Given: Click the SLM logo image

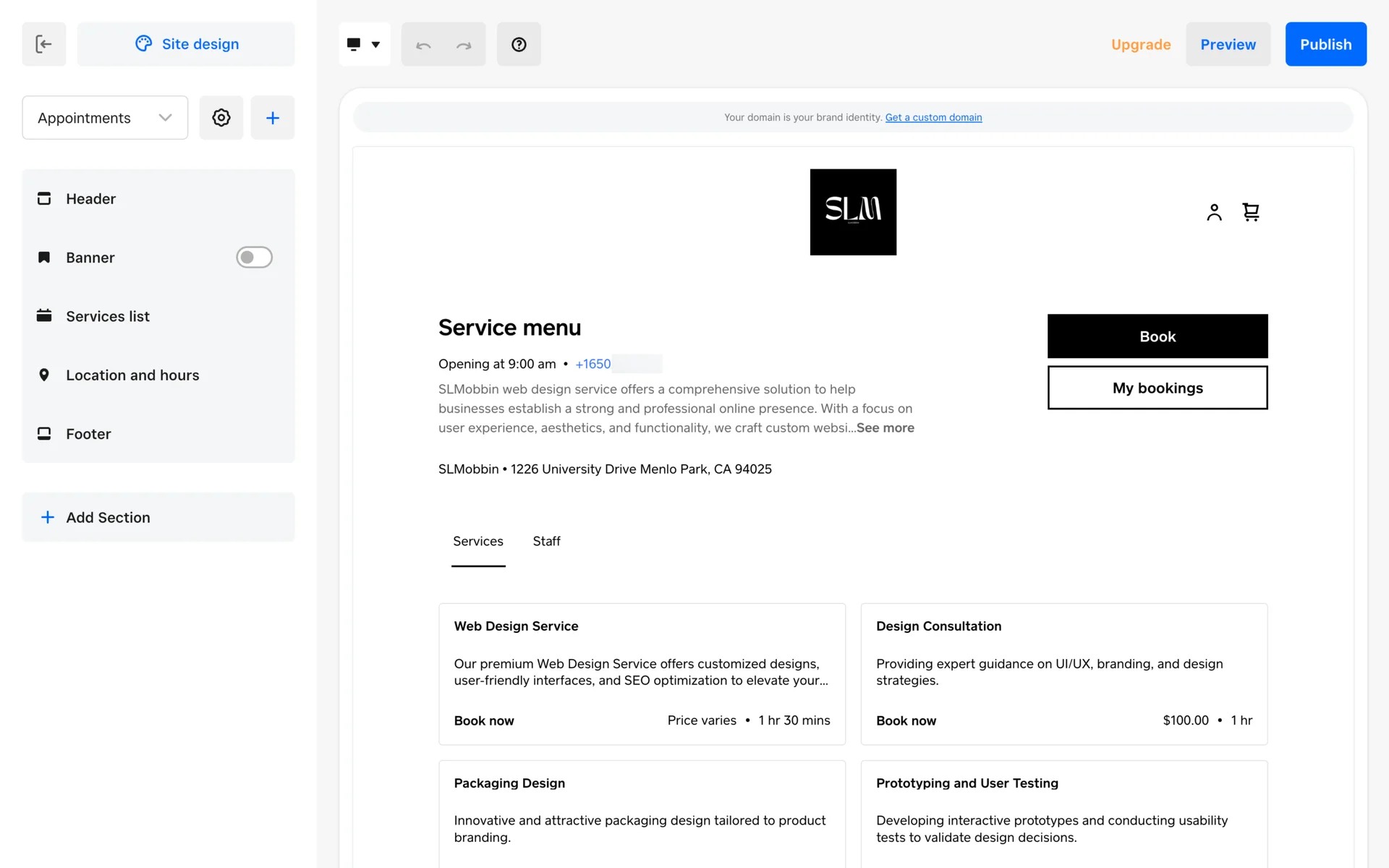Looking at the screenshot, I should (x=853, y=212).
